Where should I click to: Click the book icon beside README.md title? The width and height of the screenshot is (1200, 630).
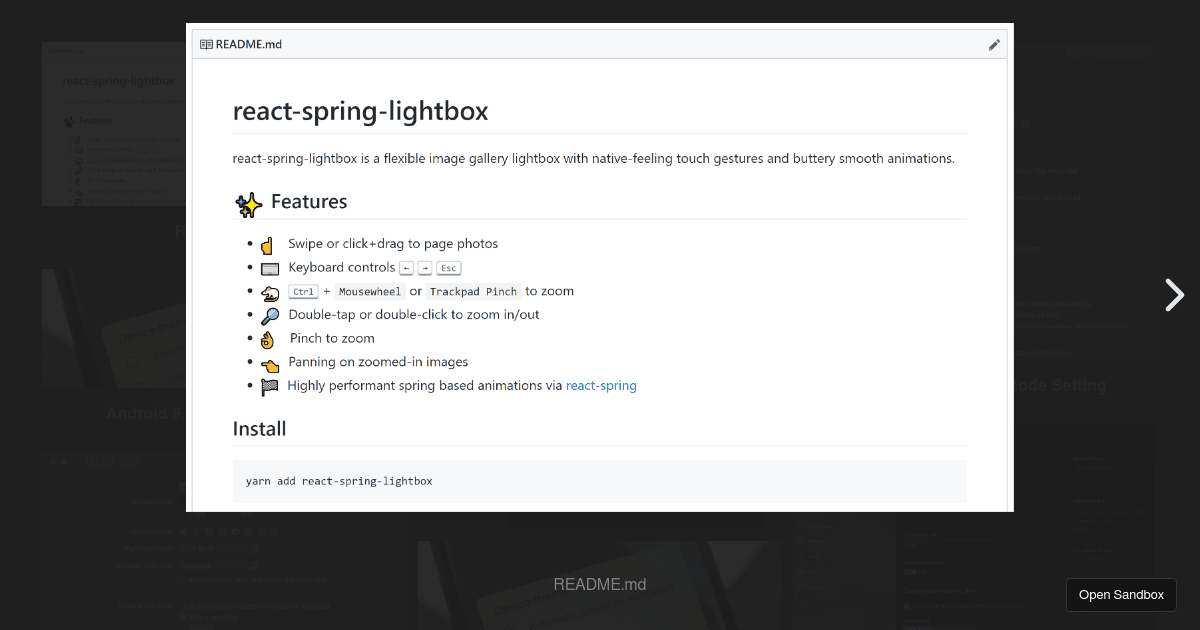(x=206, y=45)
